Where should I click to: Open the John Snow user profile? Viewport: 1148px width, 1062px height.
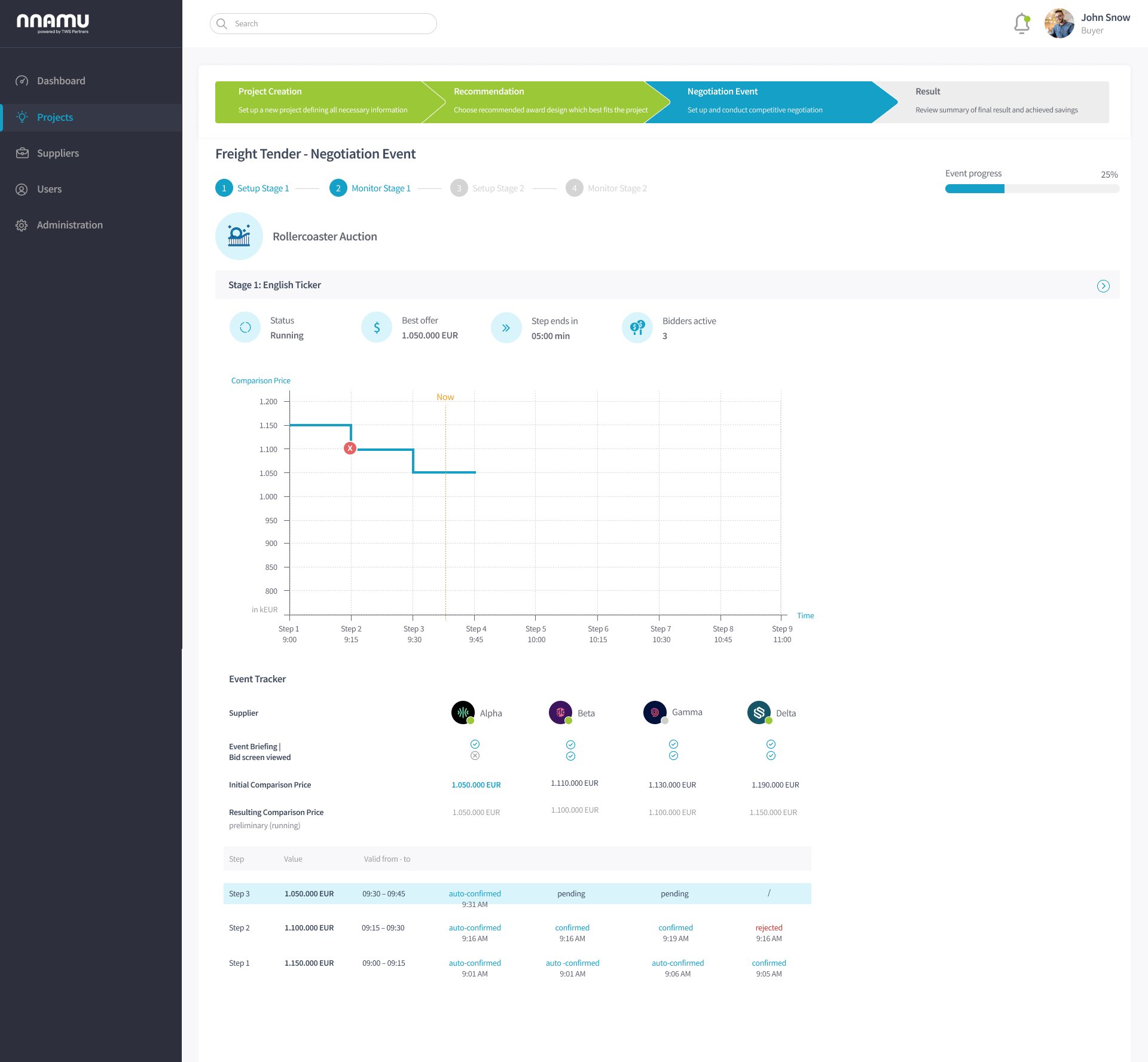1088,24
